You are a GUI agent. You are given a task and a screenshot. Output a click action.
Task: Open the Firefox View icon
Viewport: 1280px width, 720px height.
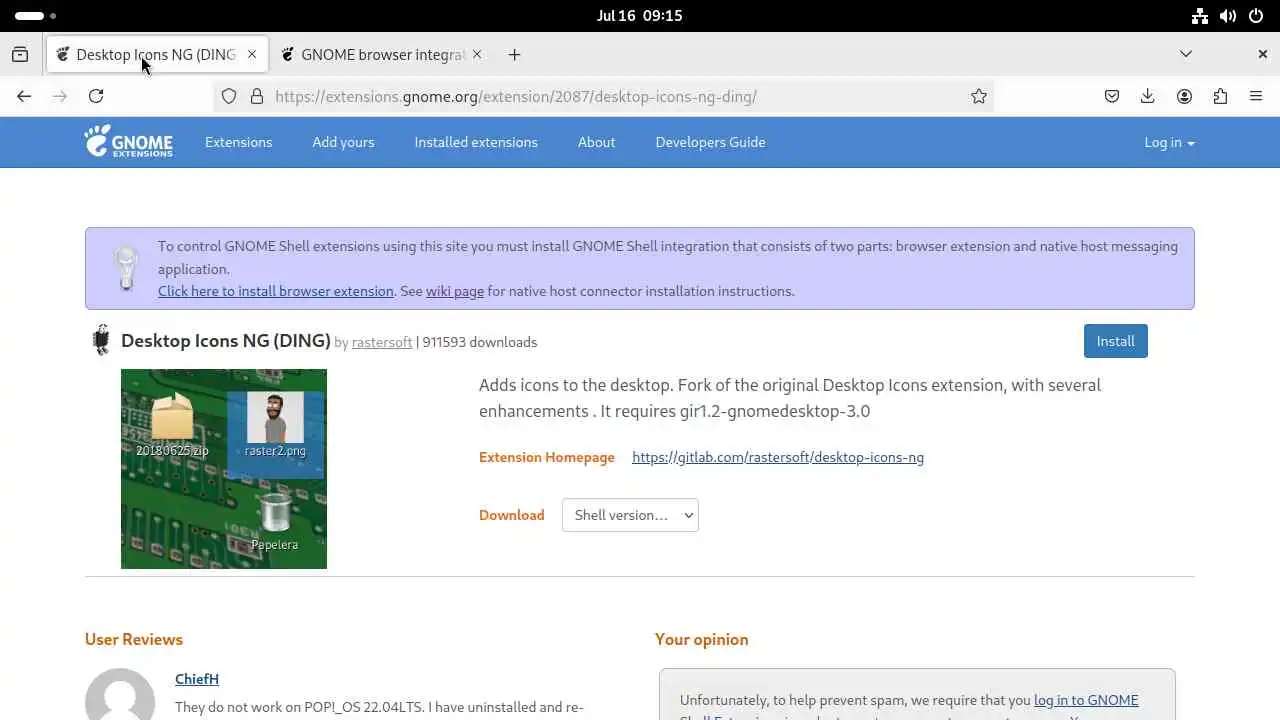click(20, 54)
